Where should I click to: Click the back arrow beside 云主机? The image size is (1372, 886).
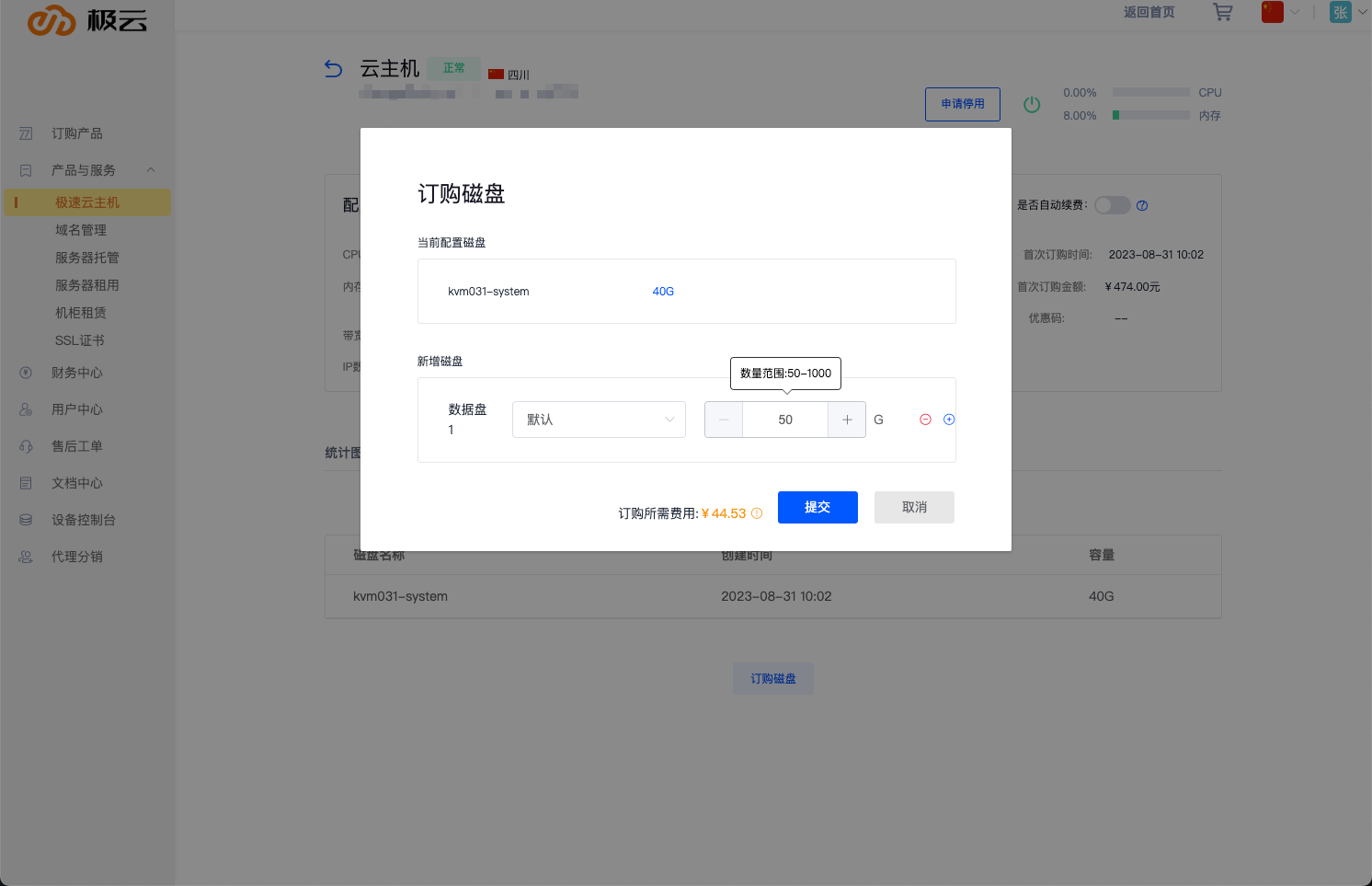(x=334, y=69)
